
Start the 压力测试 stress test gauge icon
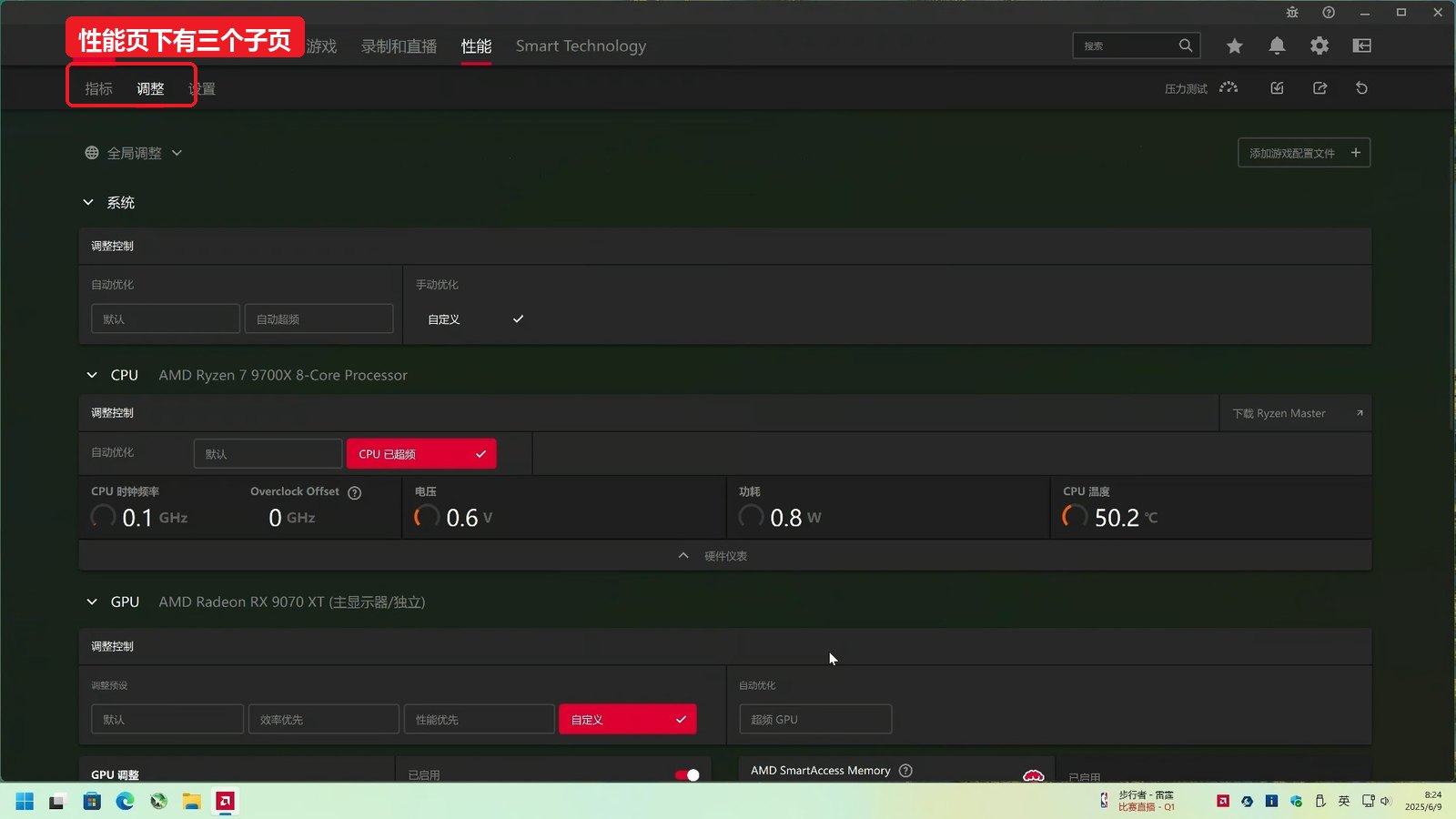pyautogui.click(x=1228, y=88)
